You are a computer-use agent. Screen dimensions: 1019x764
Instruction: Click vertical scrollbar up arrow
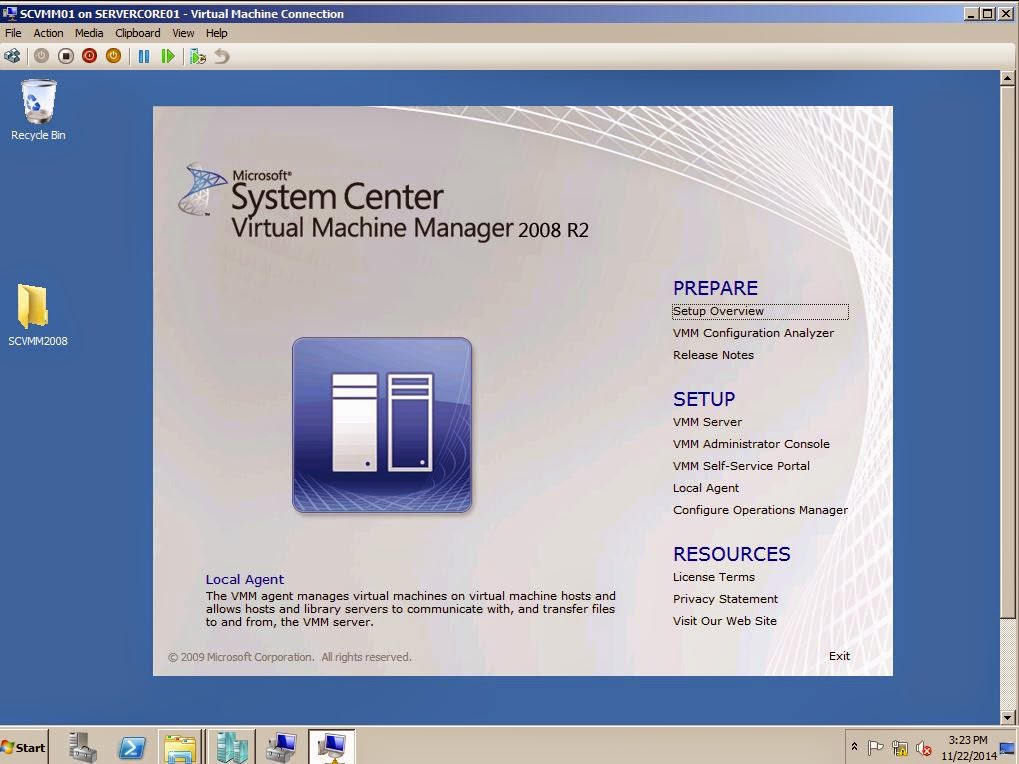(x=1007, y=79)
